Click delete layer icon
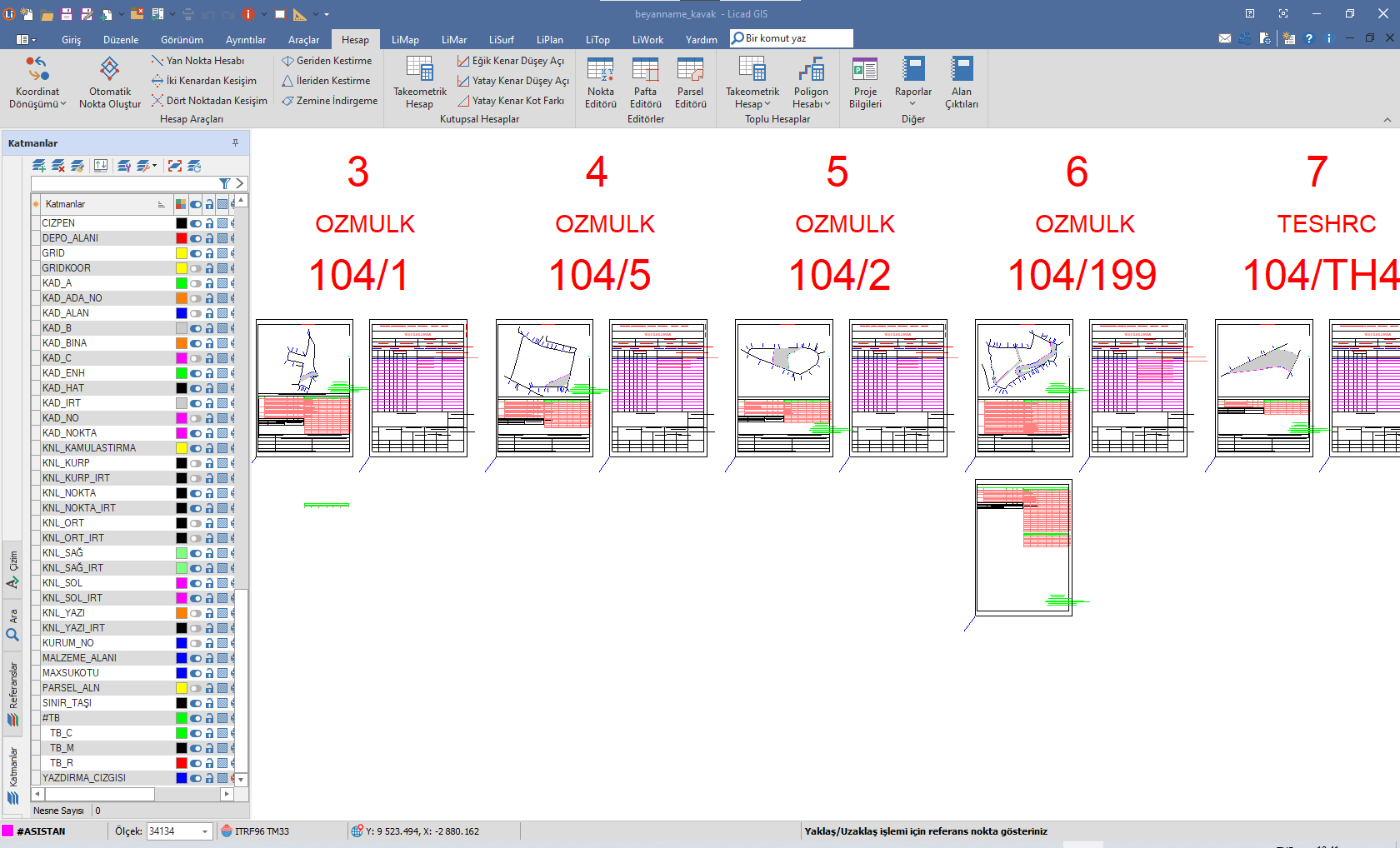 click(x=58, y=166)
